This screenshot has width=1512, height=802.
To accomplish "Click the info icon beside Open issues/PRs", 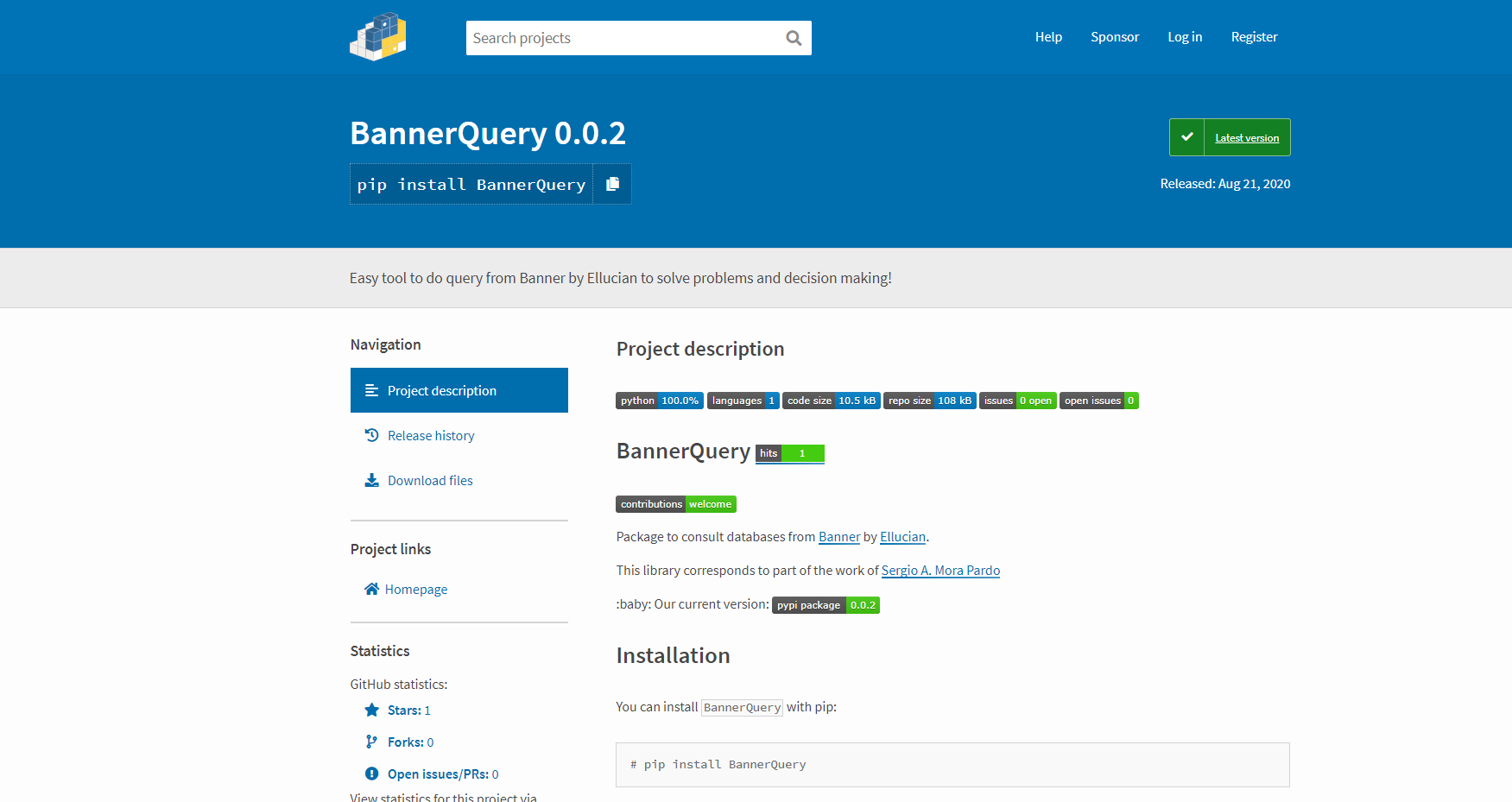I will coord(371,773).
